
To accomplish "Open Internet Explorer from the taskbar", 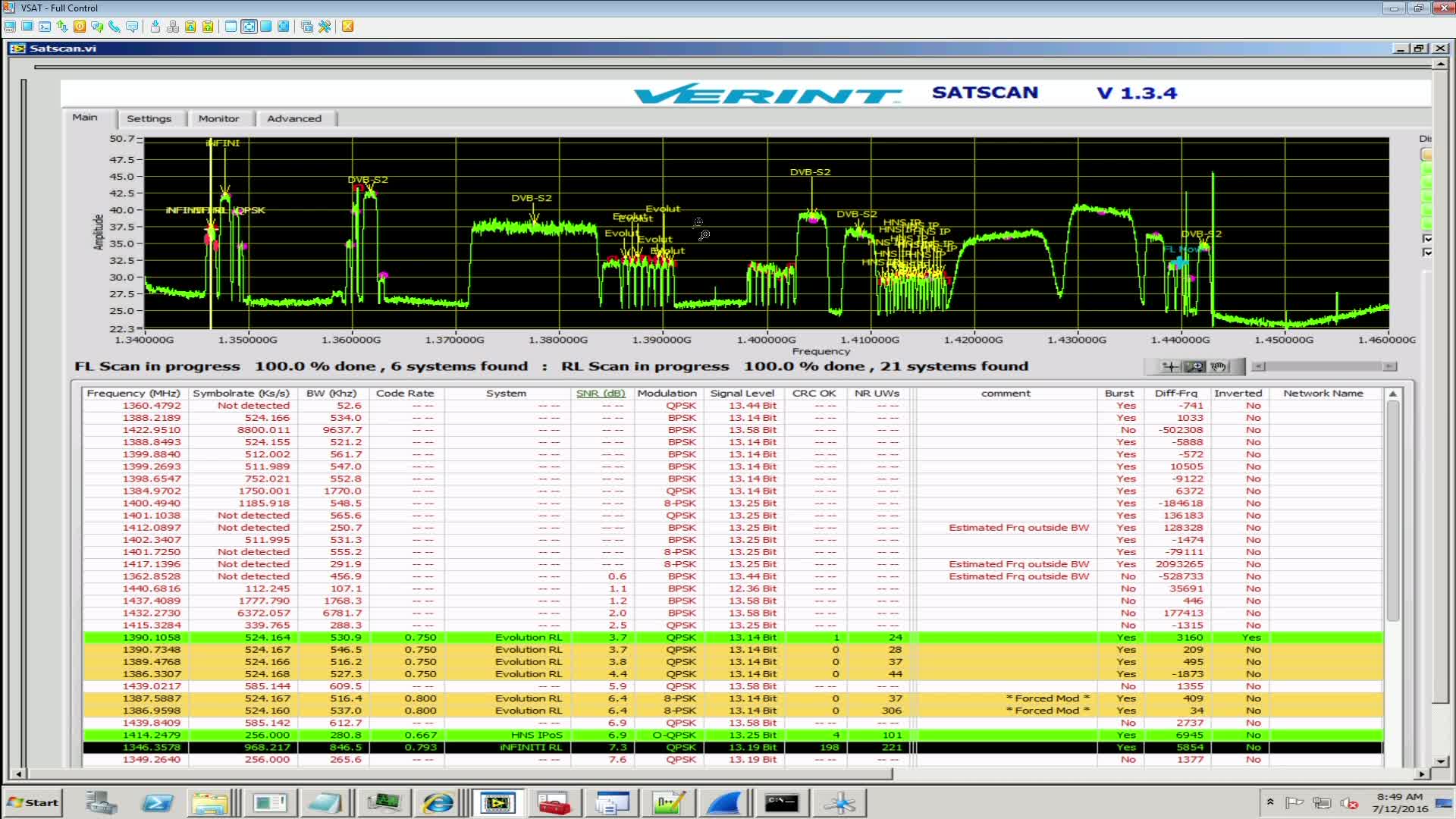I will pyautogui.click(x=439, y=802).
